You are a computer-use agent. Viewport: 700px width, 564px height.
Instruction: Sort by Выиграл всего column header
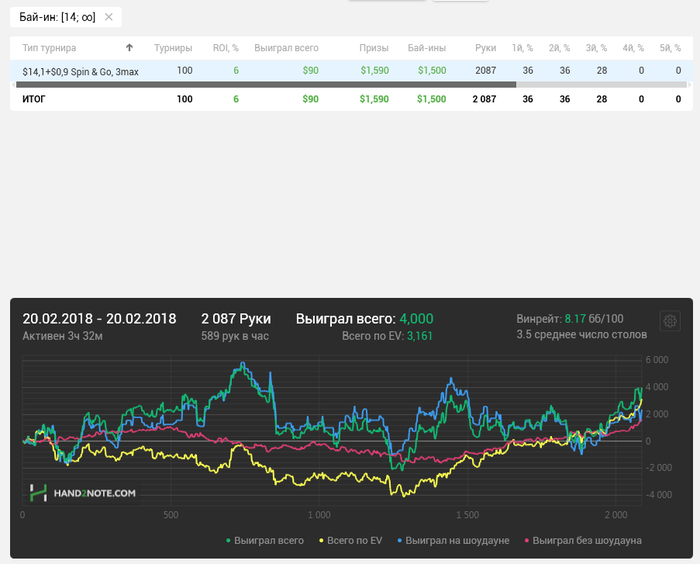coord(286,47)
